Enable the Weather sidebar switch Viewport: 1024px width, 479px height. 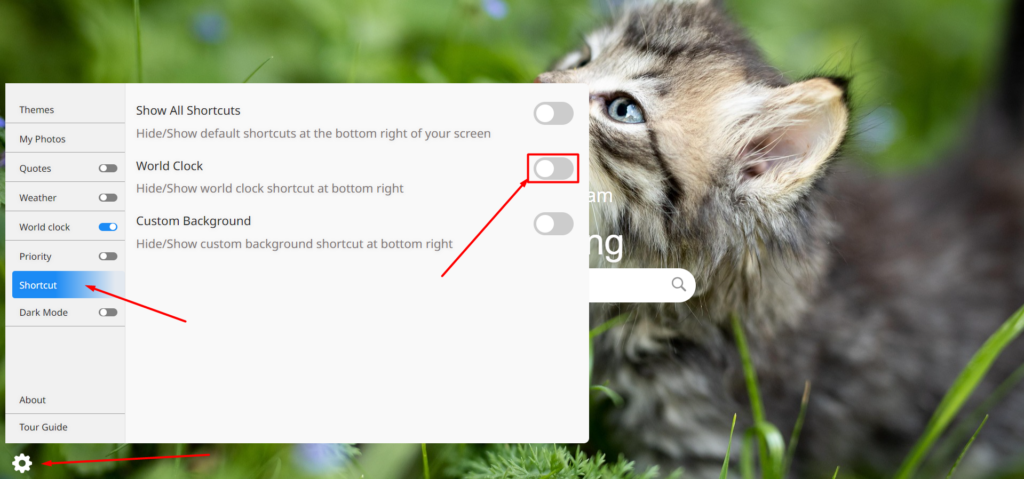coord(108,198)
